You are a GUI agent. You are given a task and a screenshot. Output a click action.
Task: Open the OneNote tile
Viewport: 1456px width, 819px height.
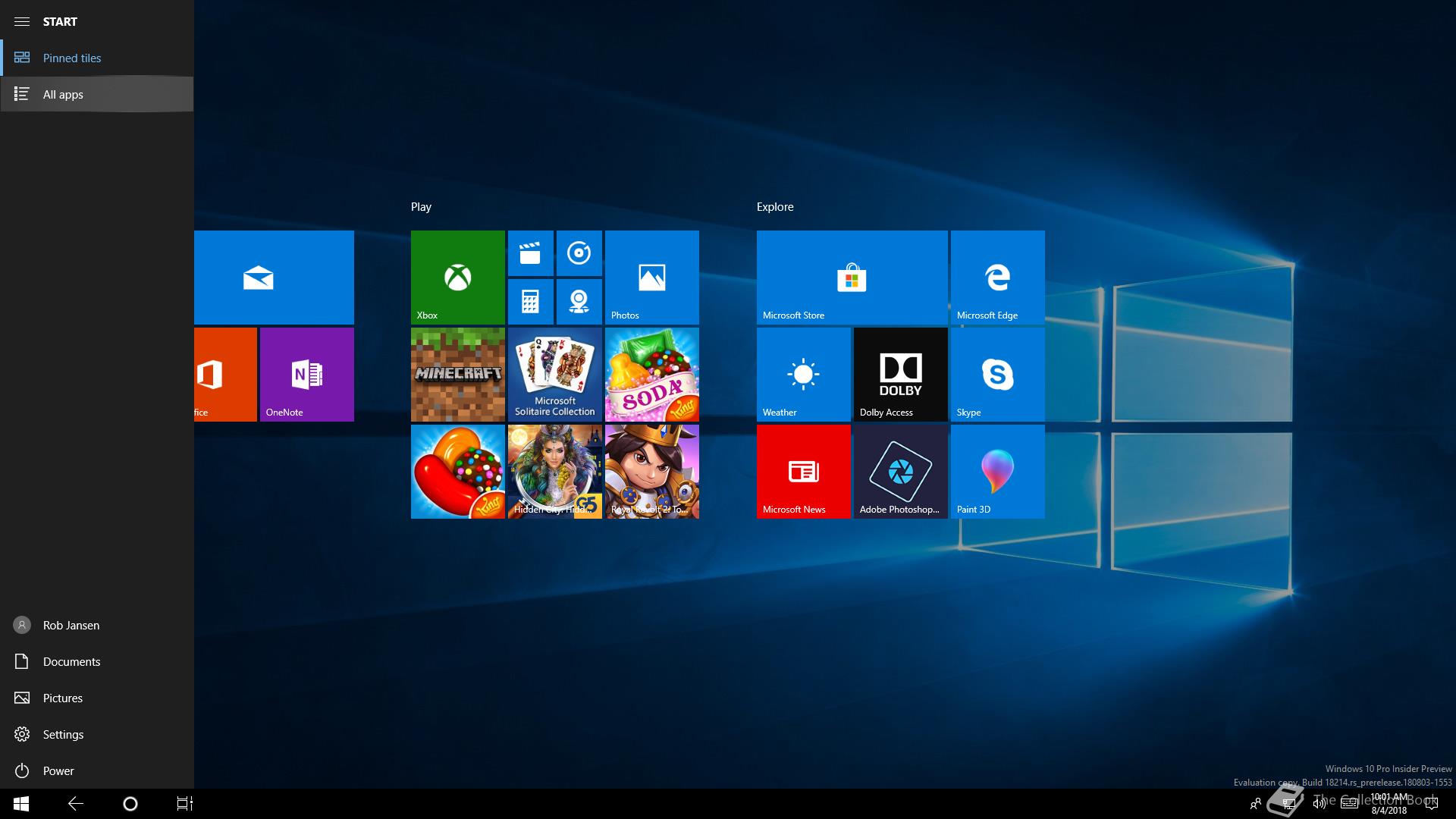point(306,374)
